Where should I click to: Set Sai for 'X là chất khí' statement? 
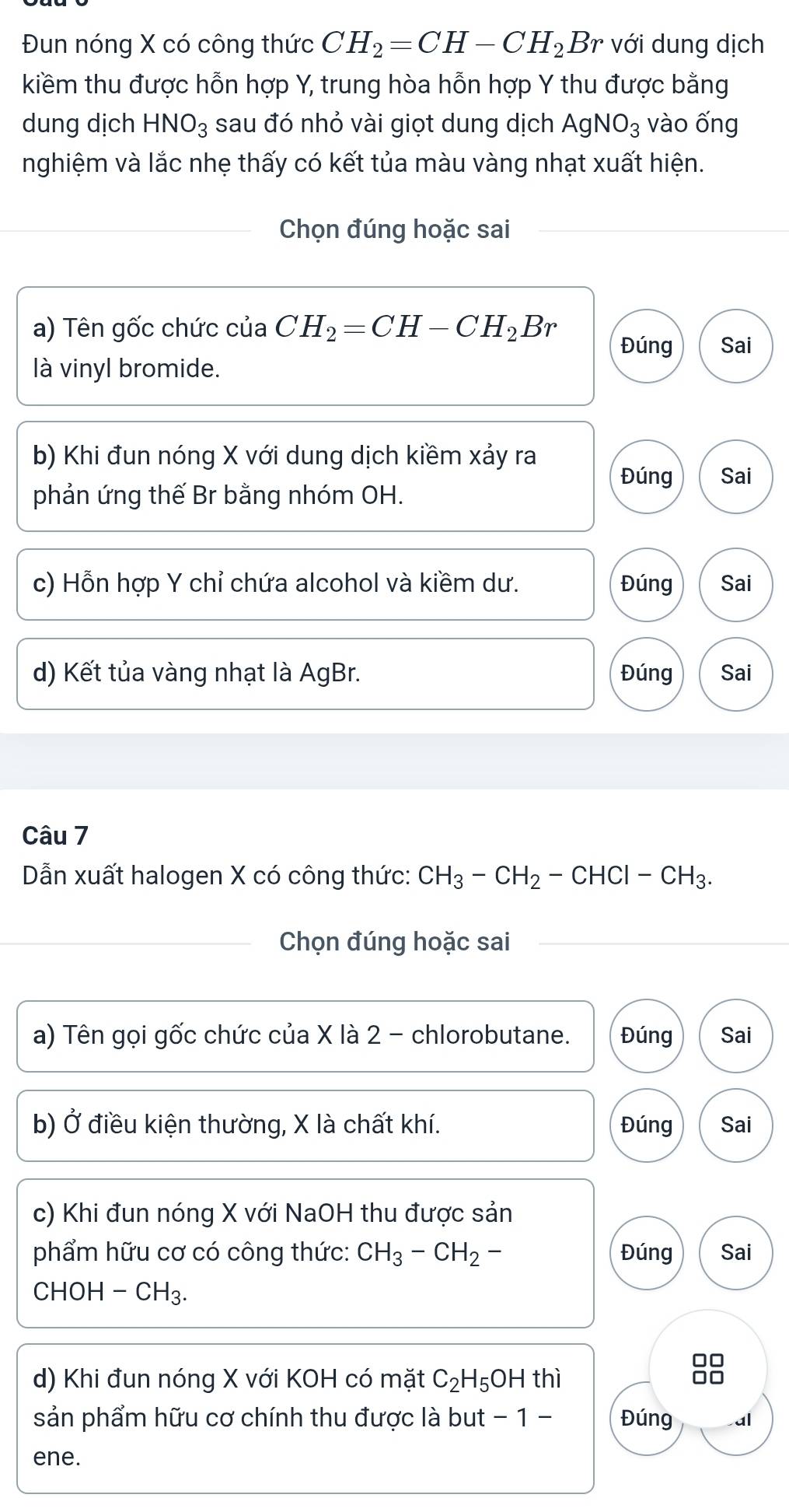[736, 1125]
